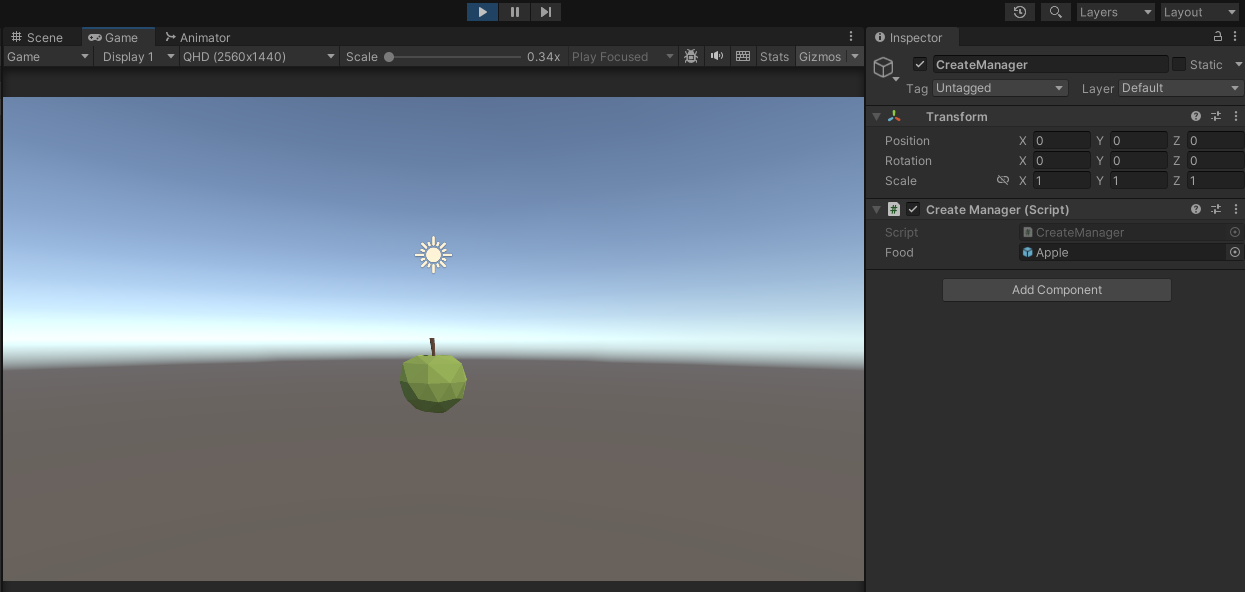Open the Game view panel options menu

click(851, 37)
